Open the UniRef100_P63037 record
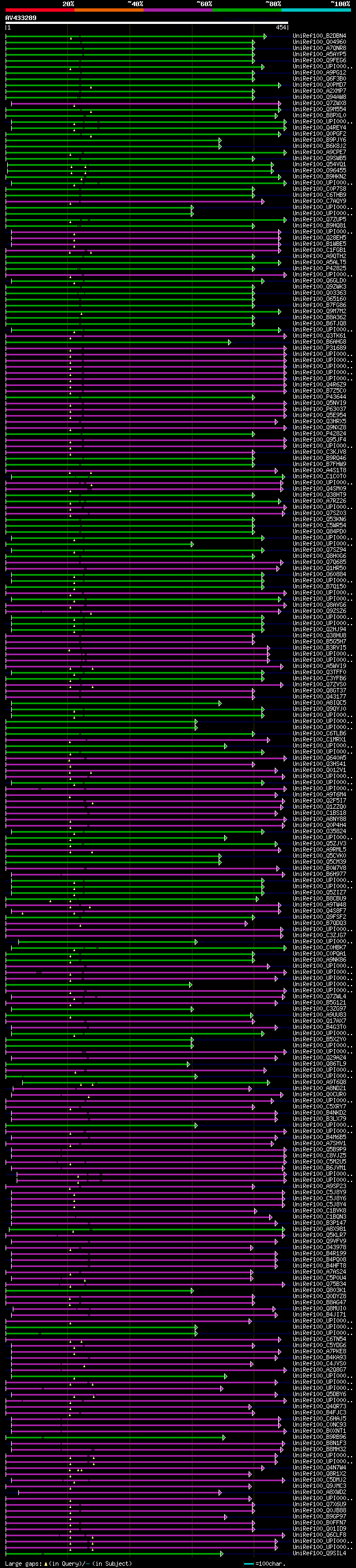The height and width of the screenshot is (1568, 356). coord(319,409)
